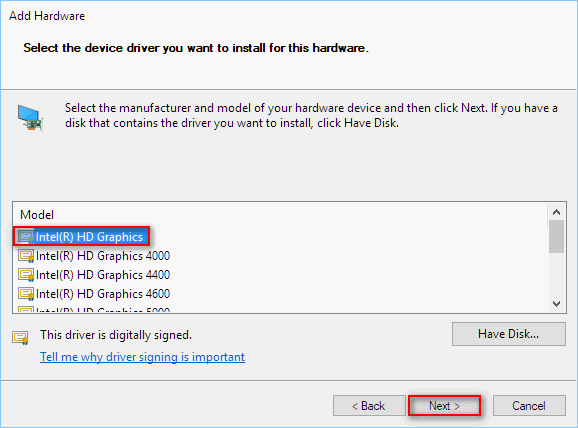Click the model list scroll down arrow
The width and height of the screenshot is (578, 428).
coord(557,304)
